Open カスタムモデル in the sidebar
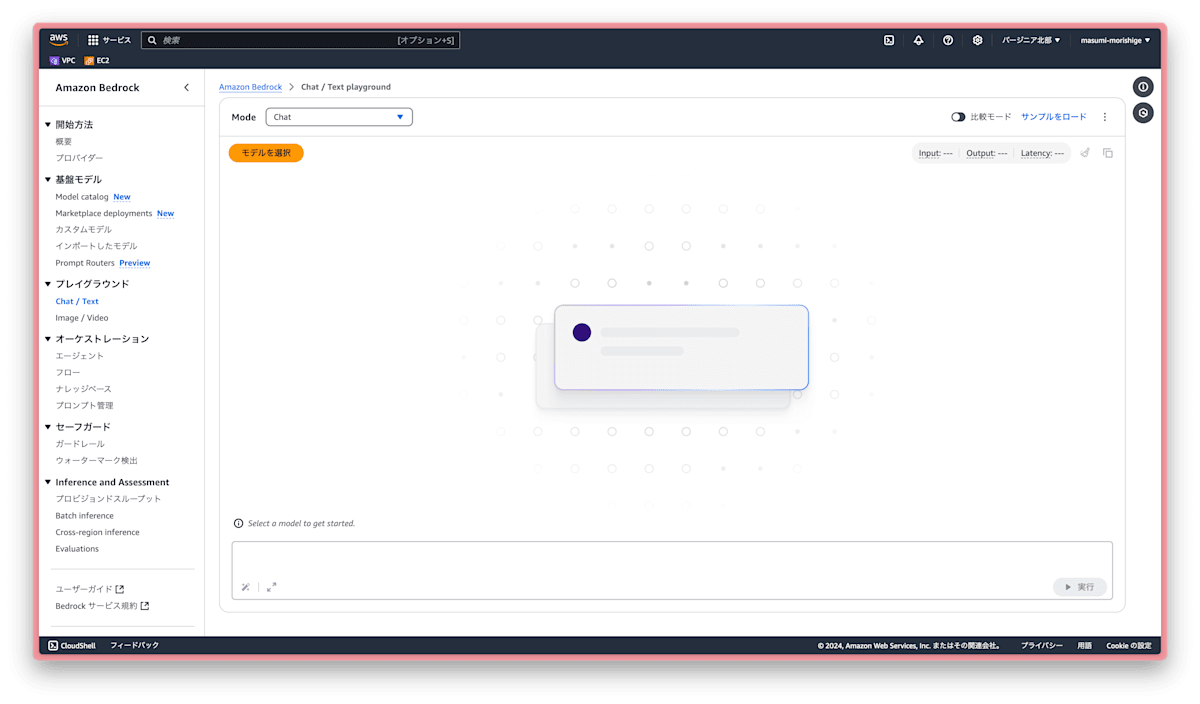 click(84, 230)
